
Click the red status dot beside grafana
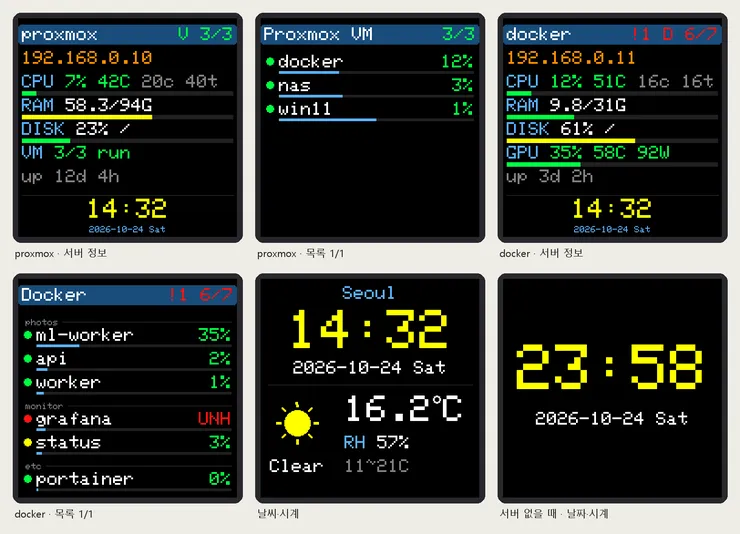click(x=28, y=419)
